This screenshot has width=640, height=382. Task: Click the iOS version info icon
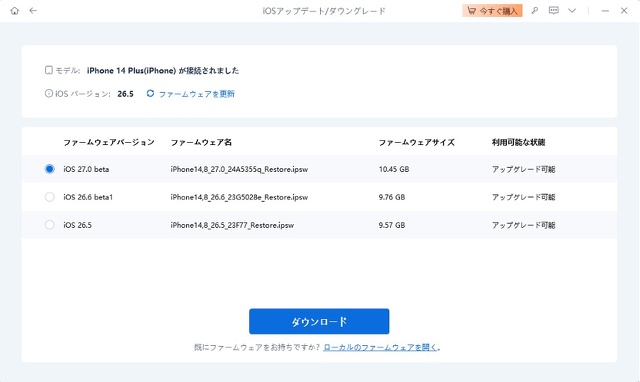point(49,93)
